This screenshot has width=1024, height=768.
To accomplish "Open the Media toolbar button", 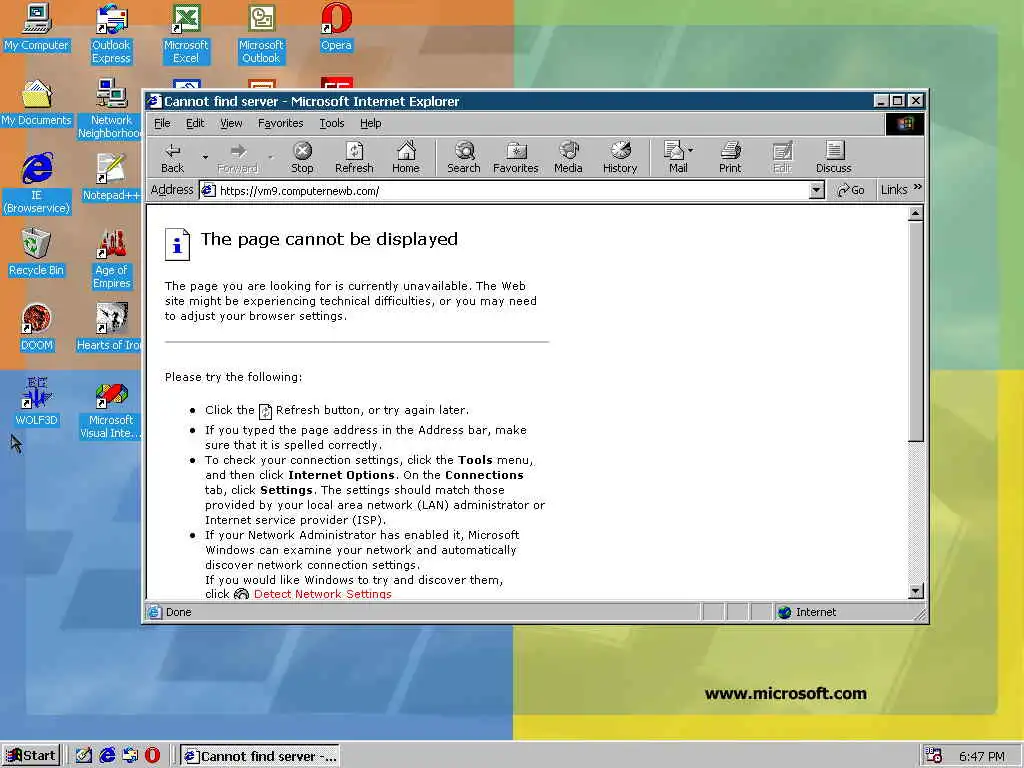I will (x=568, y=157).
